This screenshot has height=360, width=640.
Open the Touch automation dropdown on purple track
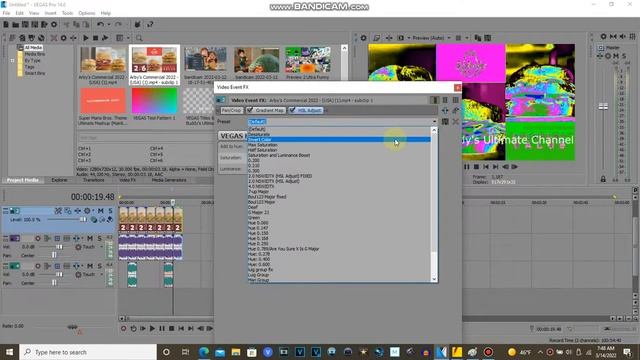[101, 247]
